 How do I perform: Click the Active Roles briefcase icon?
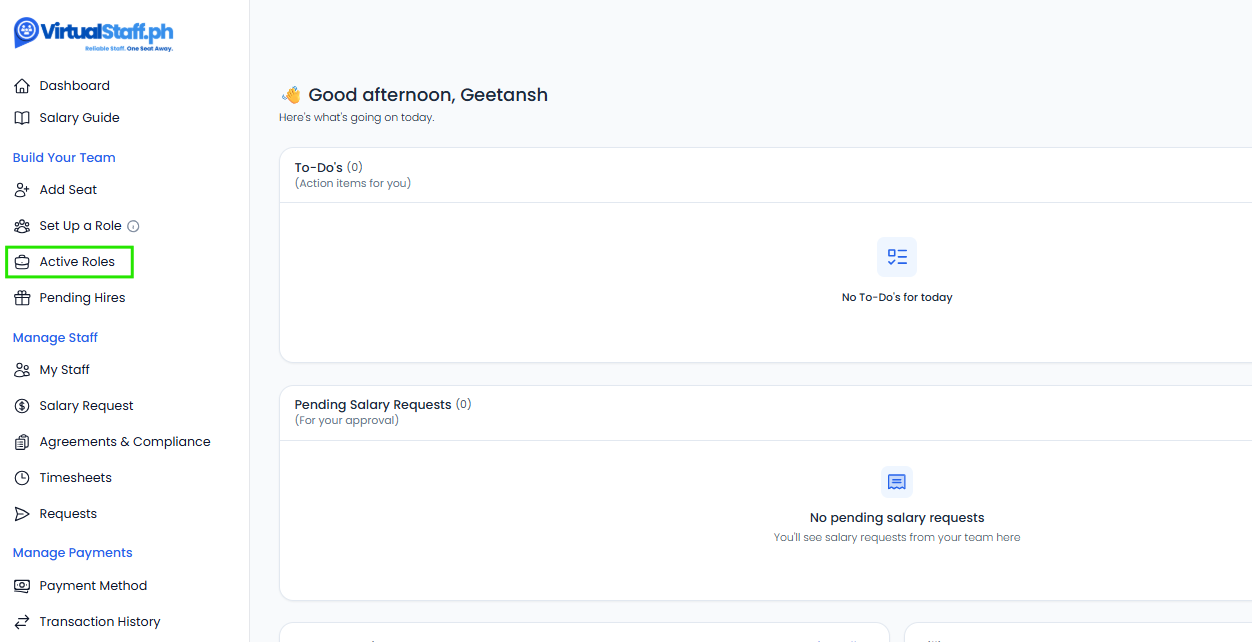[x=22, y=262]
